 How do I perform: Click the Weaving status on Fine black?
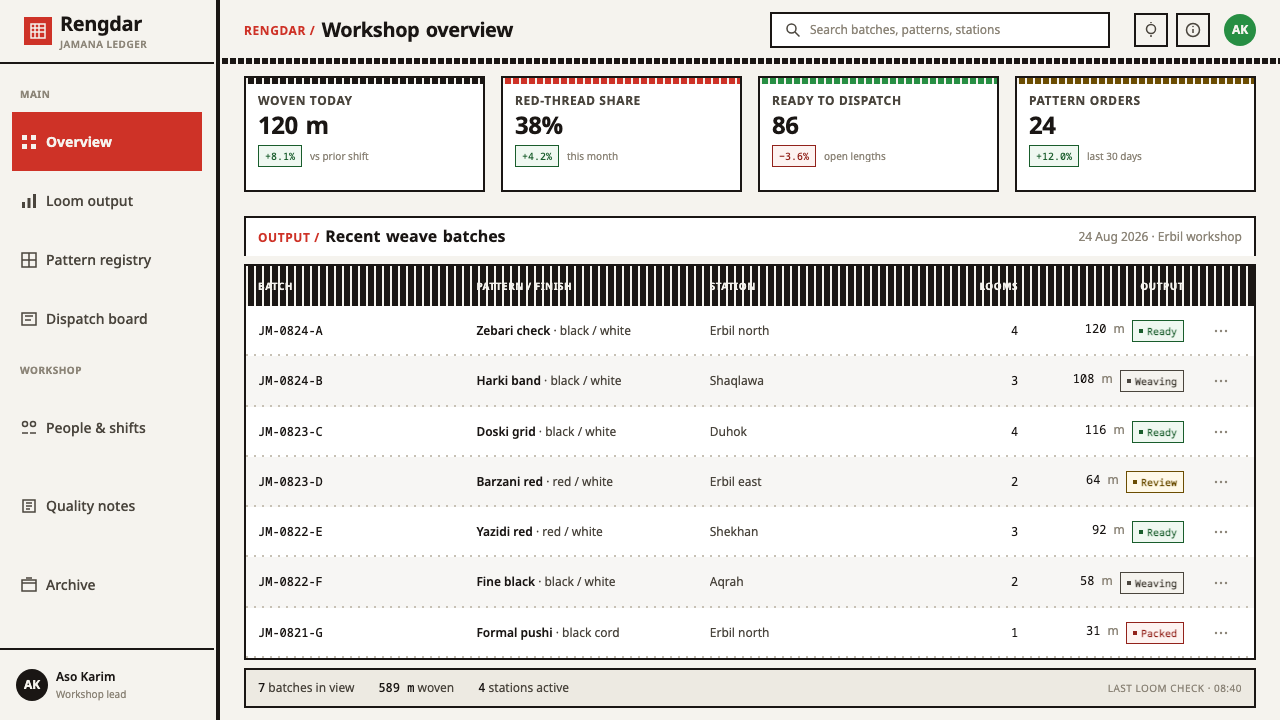coord(1152,583)
